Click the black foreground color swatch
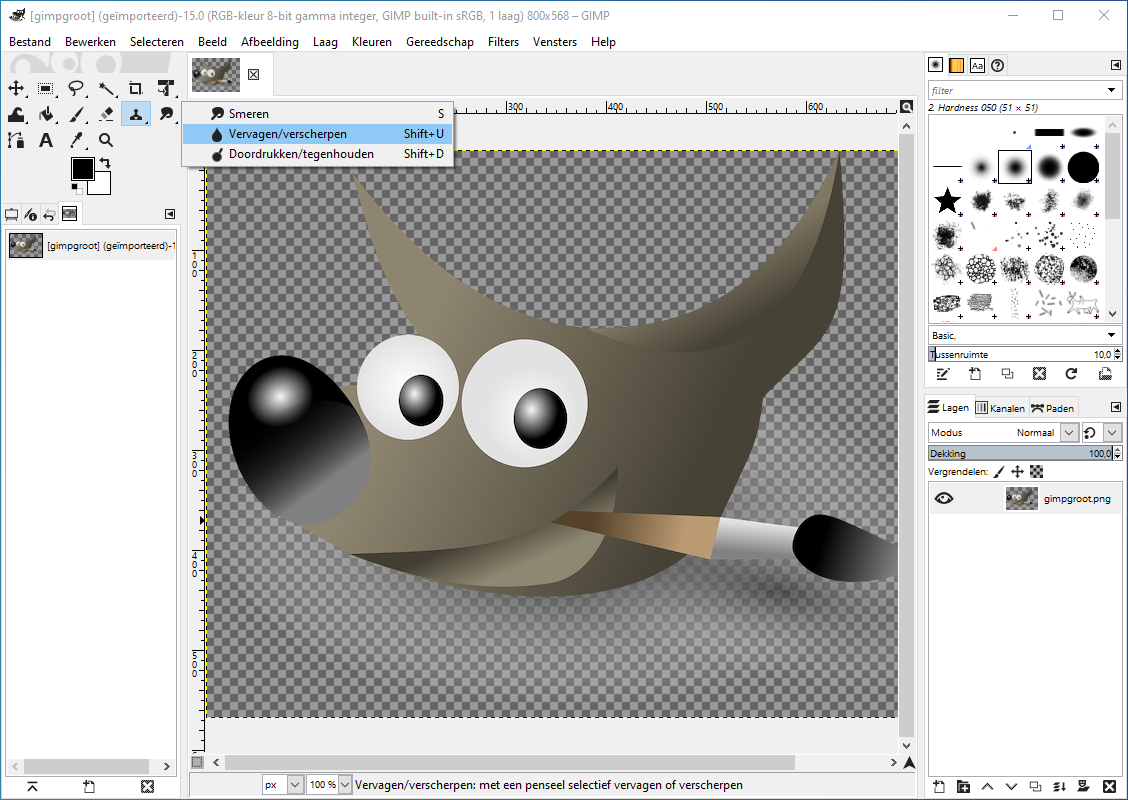 pyautogui.click(x=82, y=169)
